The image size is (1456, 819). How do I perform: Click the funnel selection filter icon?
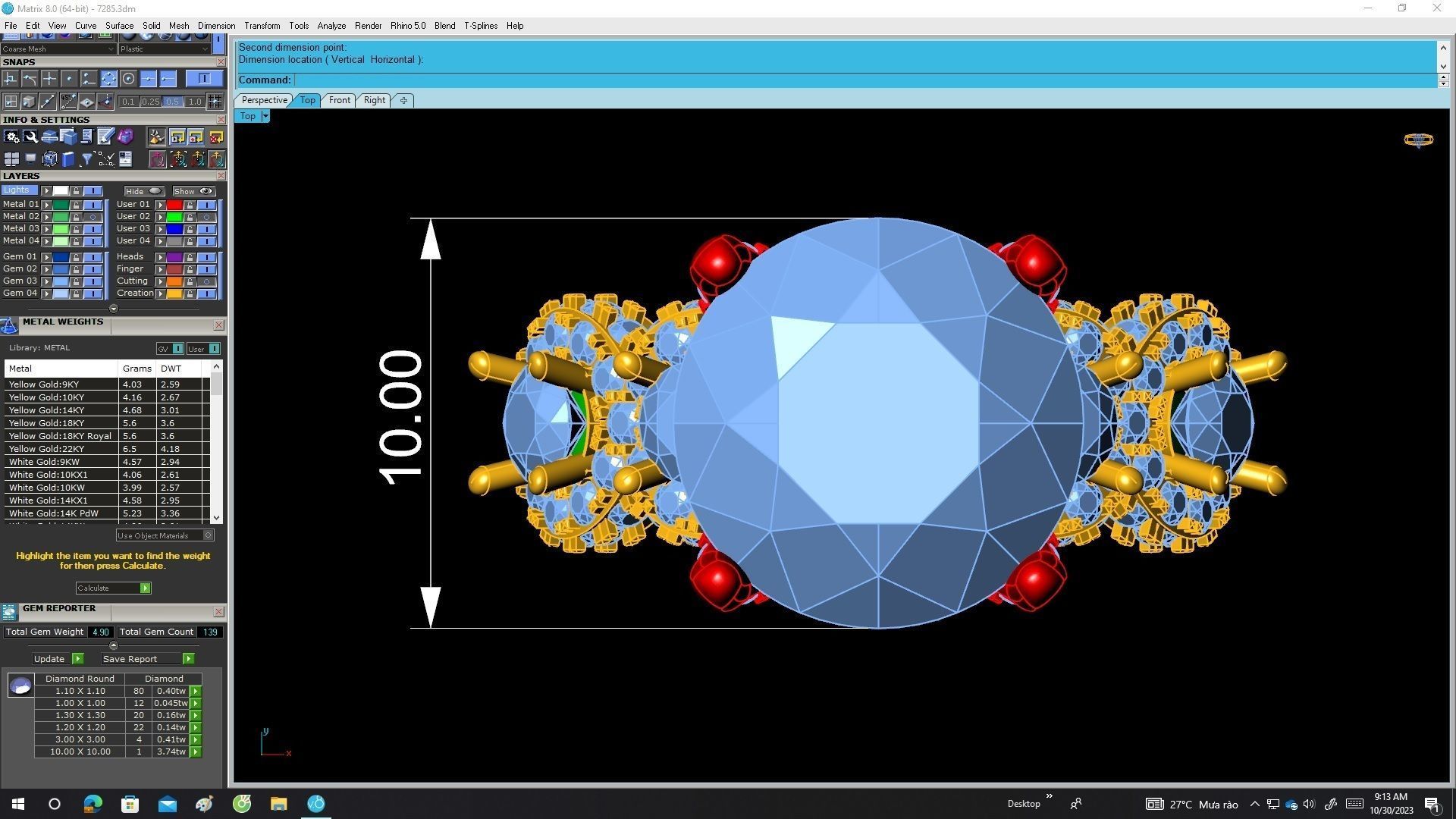(x=86, y=159)
